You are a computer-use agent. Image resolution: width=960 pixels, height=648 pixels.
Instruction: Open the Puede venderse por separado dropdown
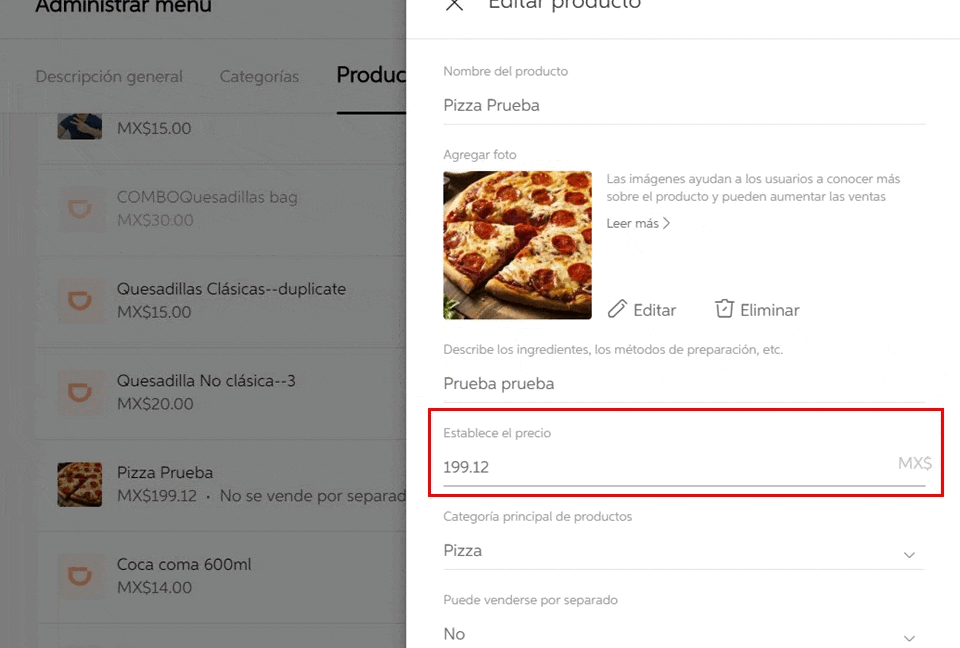[x=909, y=637]
